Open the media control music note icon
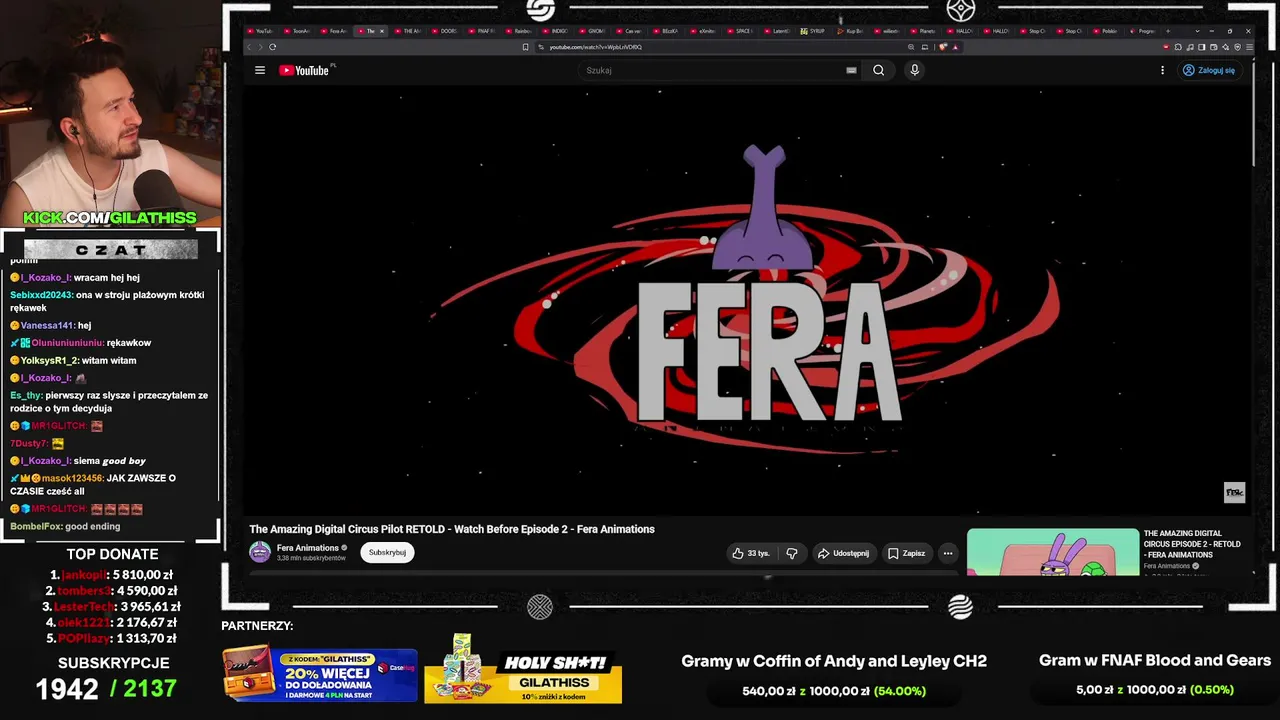 pyautogui.click(x=1190, y=47)
